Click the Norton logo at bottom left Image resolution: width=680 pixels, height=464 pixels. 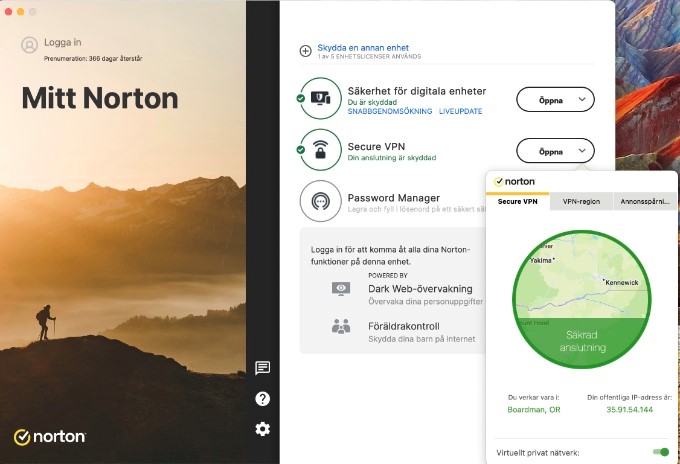(x=49, y=437)
